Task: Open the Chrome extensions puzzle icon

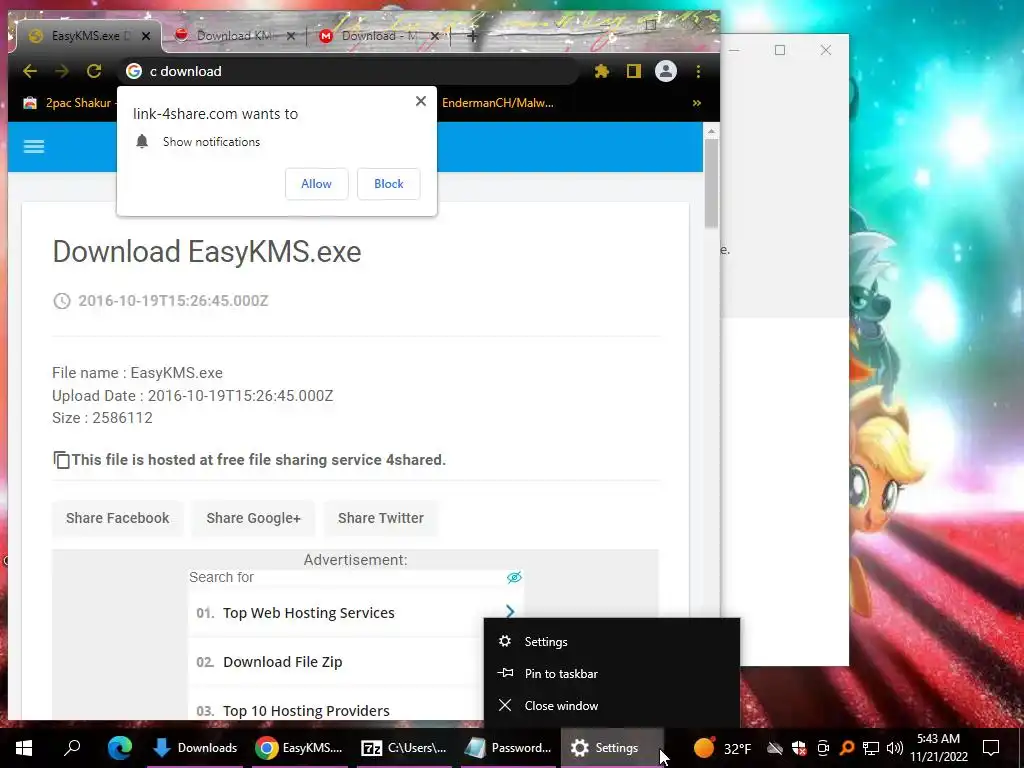Action: tap(601, 71)
